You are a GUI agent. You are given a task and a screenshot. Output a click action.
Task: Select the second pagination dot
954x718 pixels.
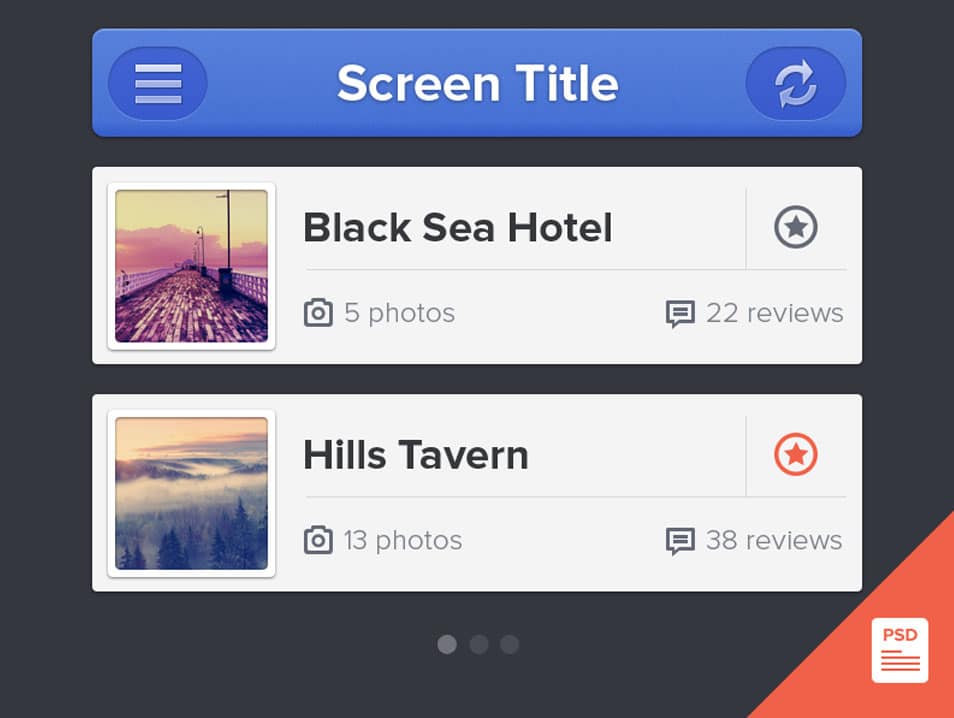point(479,645)
